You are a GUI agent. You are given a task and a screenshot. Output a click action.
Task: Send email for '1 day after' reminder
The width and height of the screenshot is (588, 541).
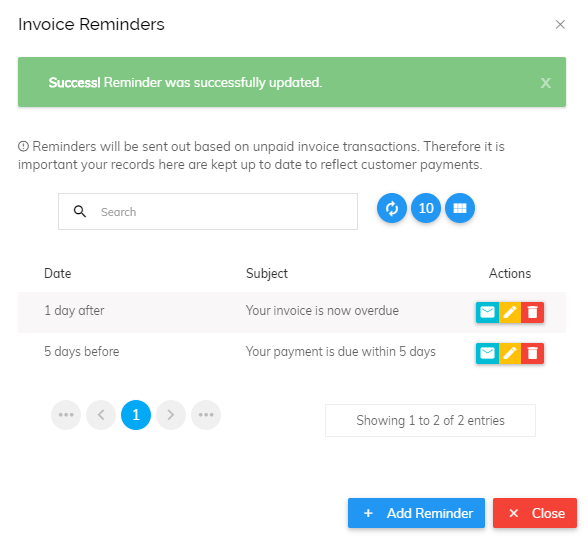(487, 312)
